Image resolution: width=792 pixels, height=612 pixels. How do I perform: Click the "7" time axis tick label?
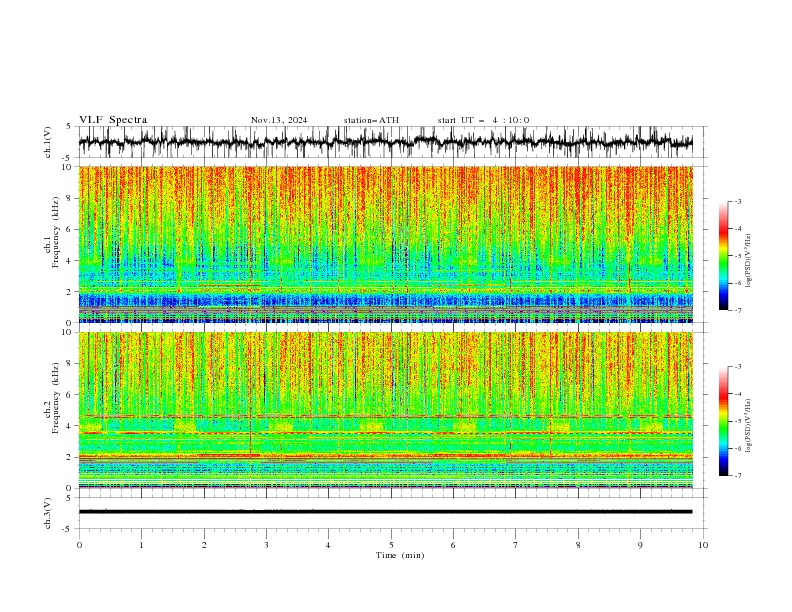(516, 545)
